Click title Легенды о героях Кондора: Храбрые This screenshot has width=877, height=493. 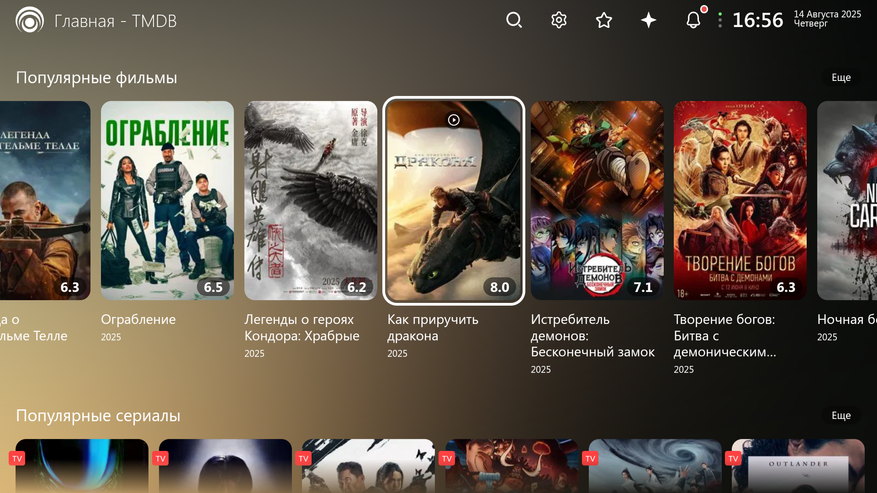302,327
